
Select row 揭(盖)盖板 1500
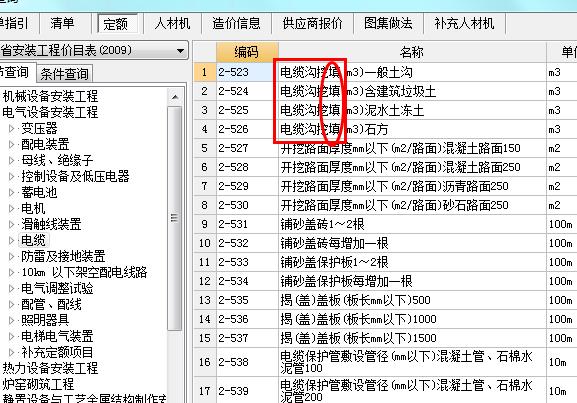click(412, 339)
